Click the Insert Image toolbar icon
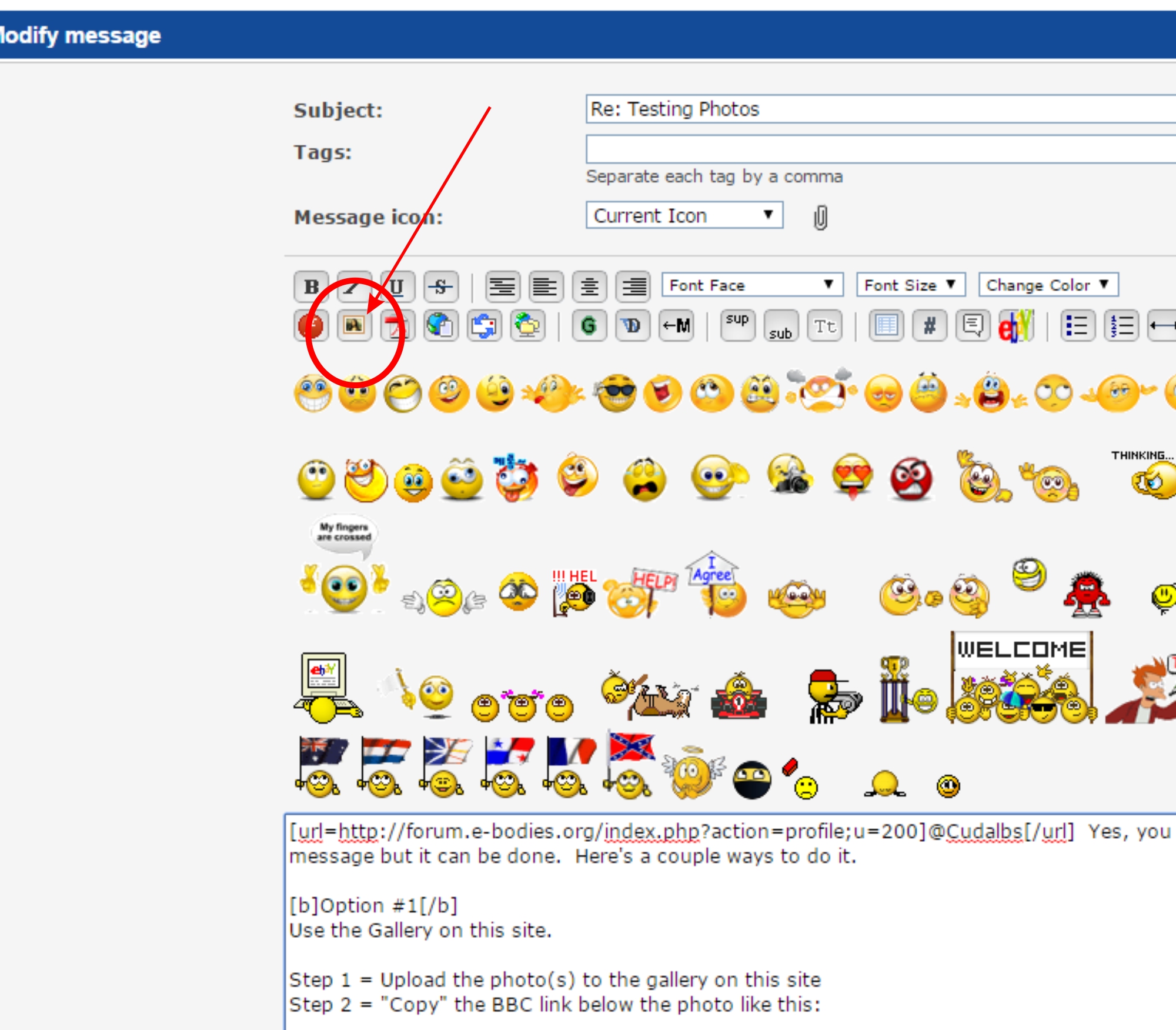 pyautogui.click(x=354, y=325)
